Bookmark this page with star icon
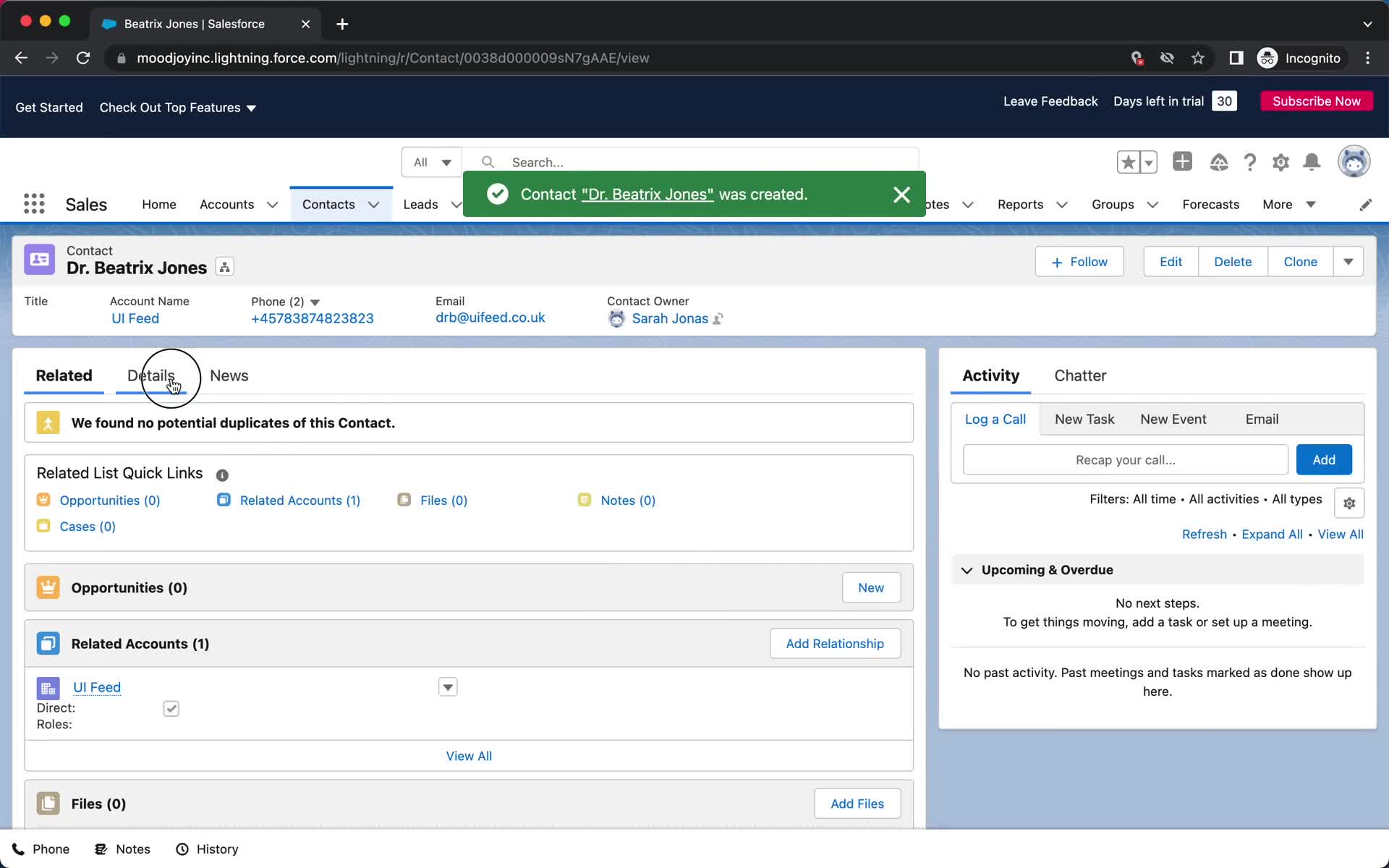The width and height of the screenshot is (1389, 868). coord(1198,58)
